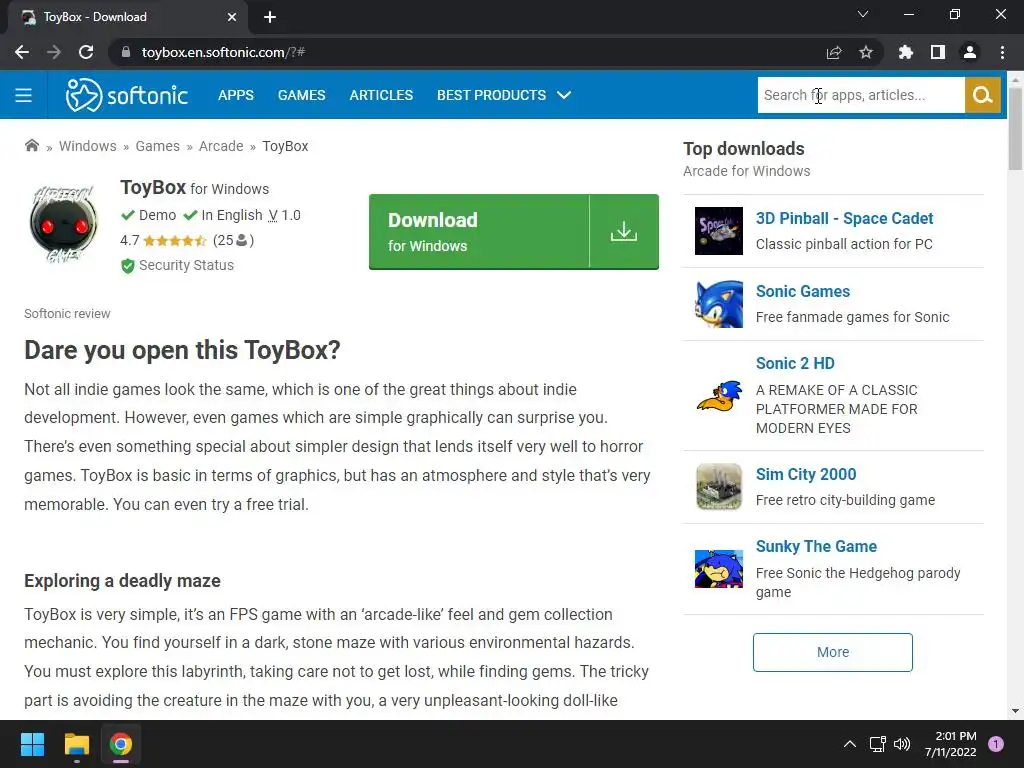Click the 'Softonic review' label

[x=67, y=313]
